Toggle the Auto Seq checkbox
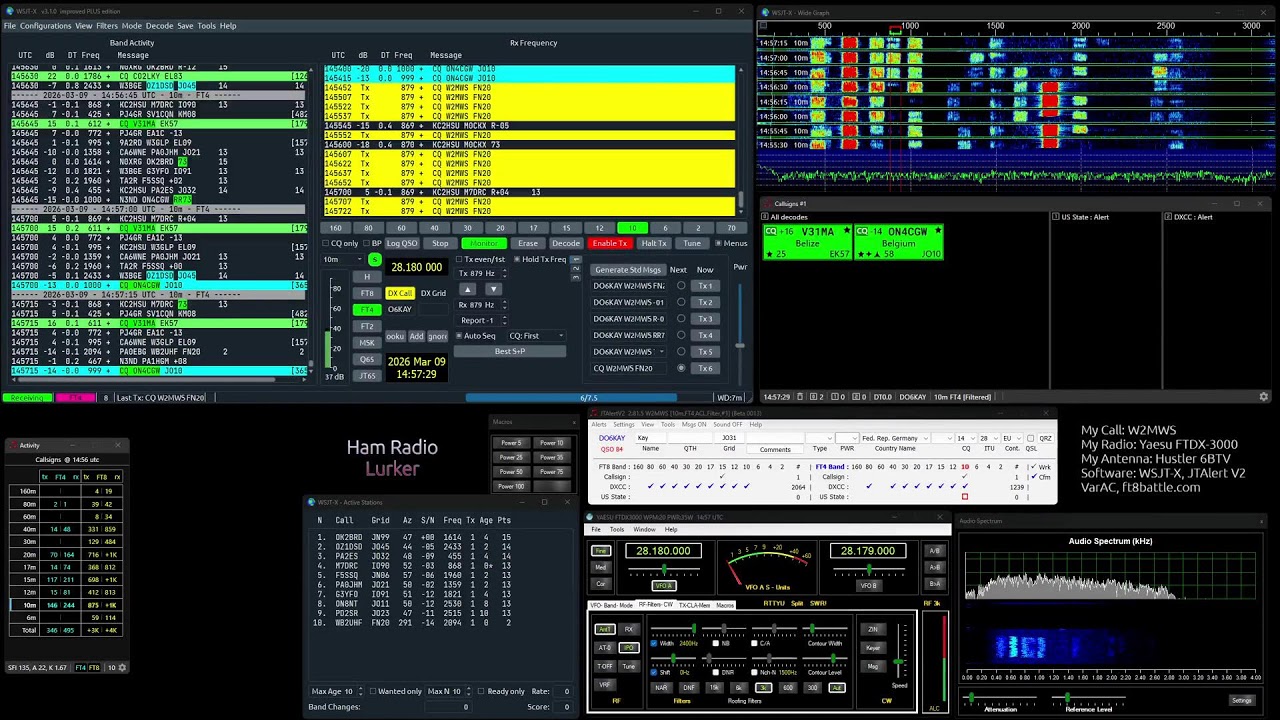The width and height of the screenshot is (1280, 720). pyautogui.click(x=476, y=336)
